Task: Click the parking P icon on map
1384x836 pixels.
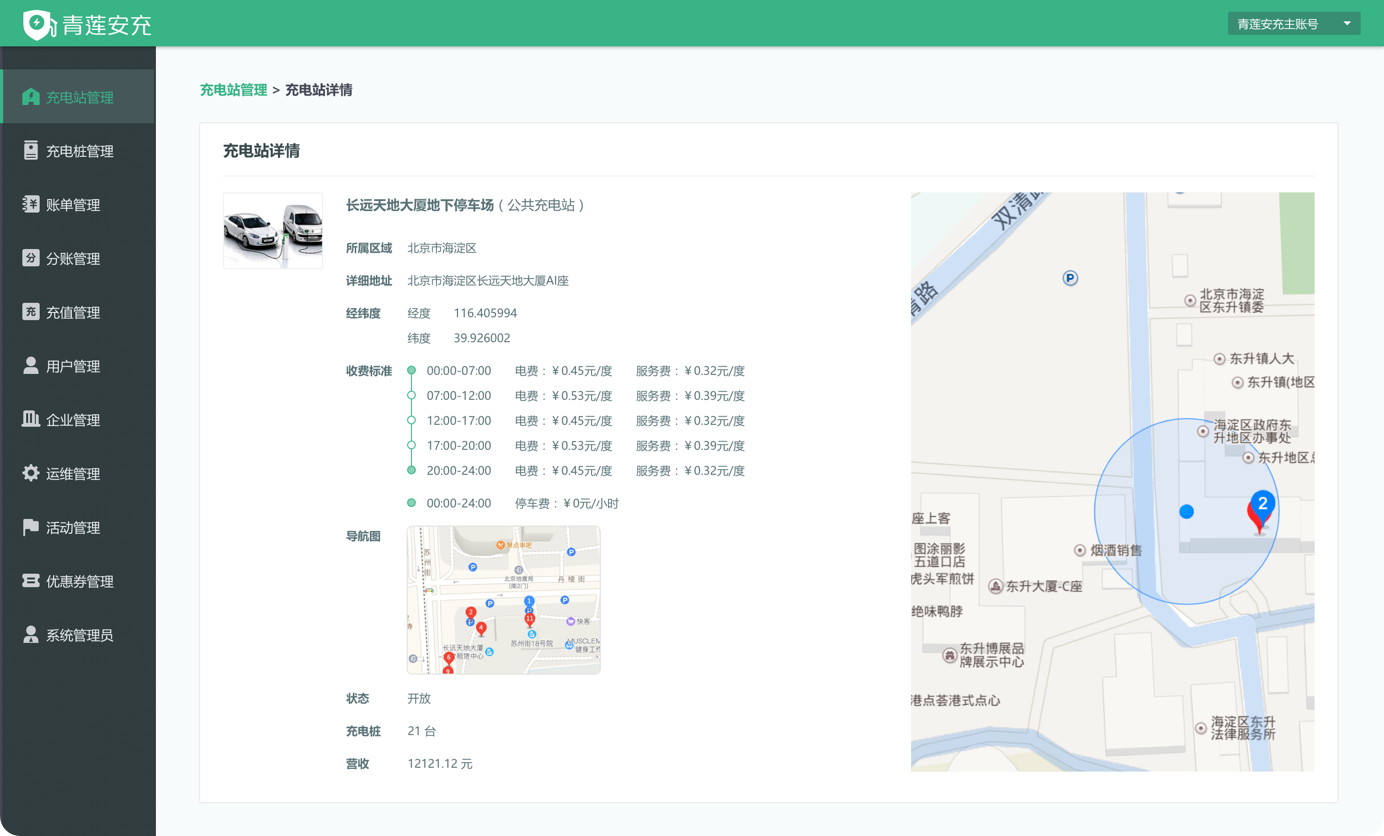Action: (x=1070, y=278)
